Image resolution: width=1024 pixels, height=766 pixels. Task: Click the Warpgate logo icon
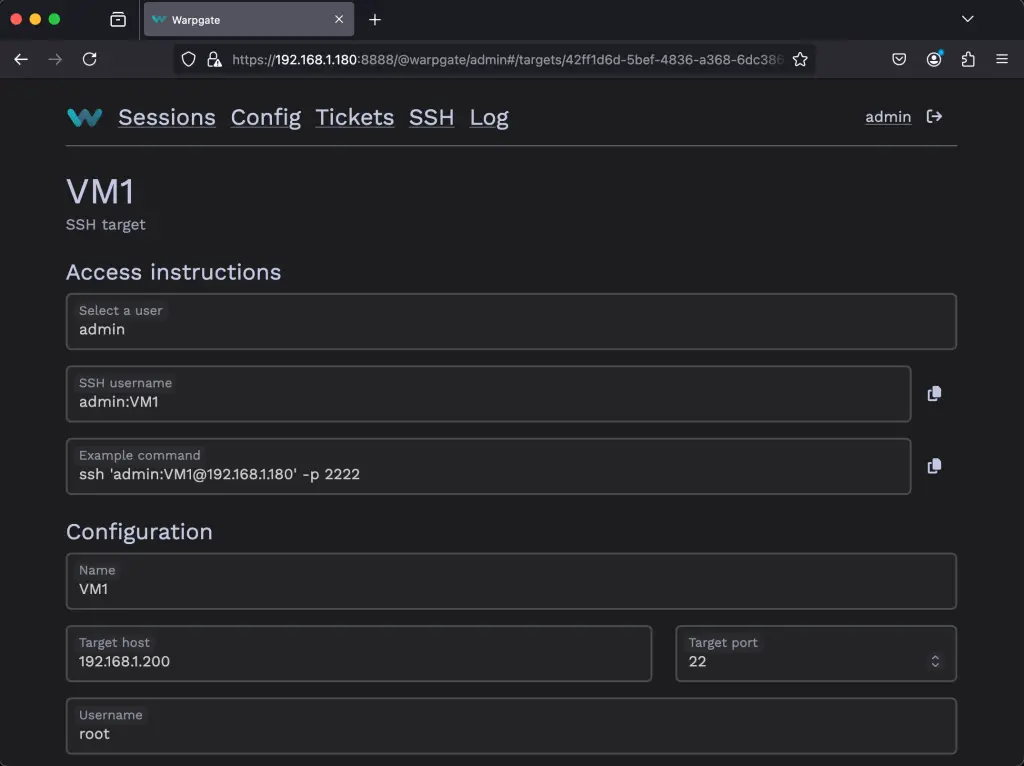click(x=84, y=117)
